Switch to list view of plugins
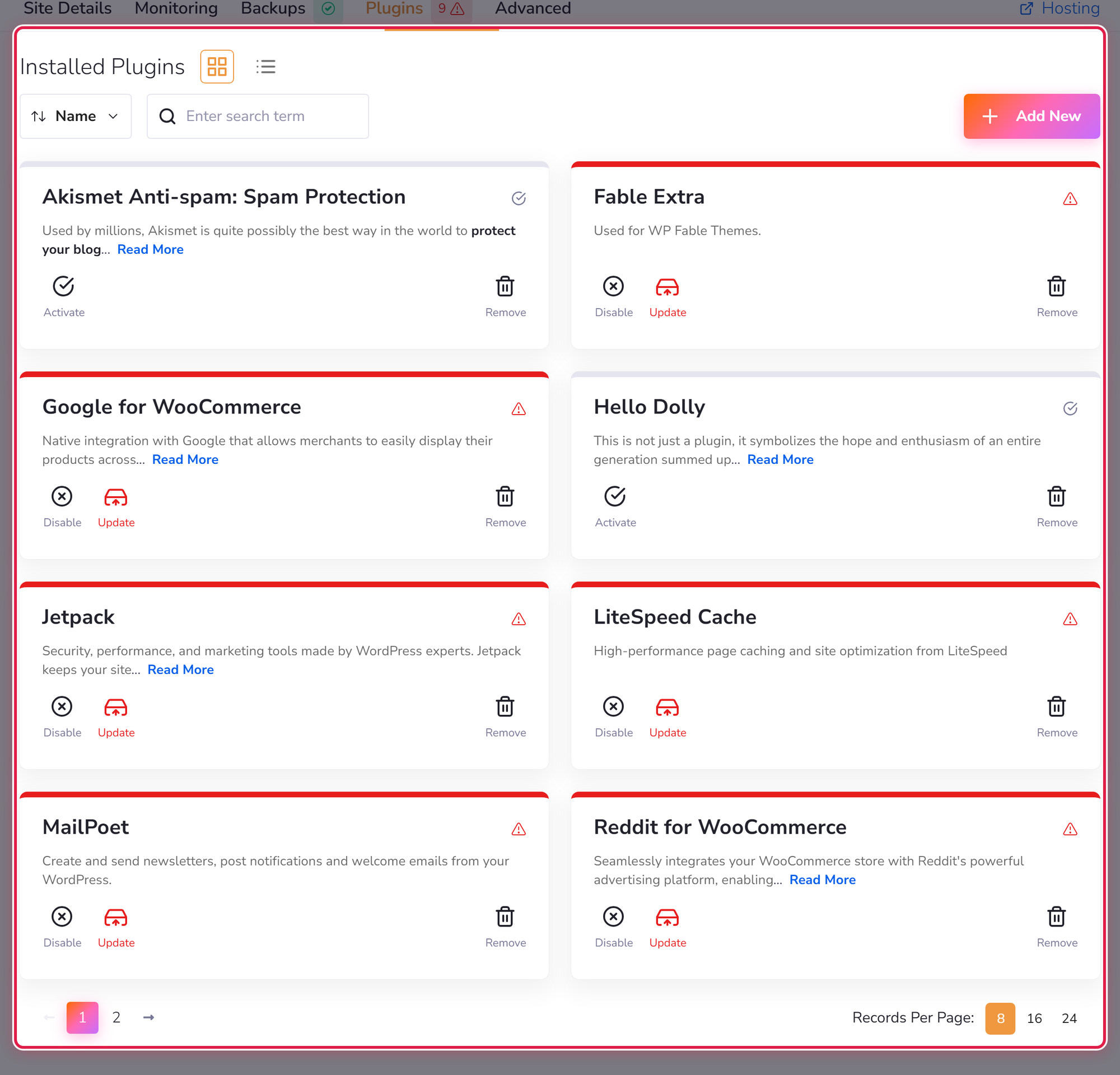Image resolution: width=1120 pixels, height=1075 pixels. (x=265, y=66)
